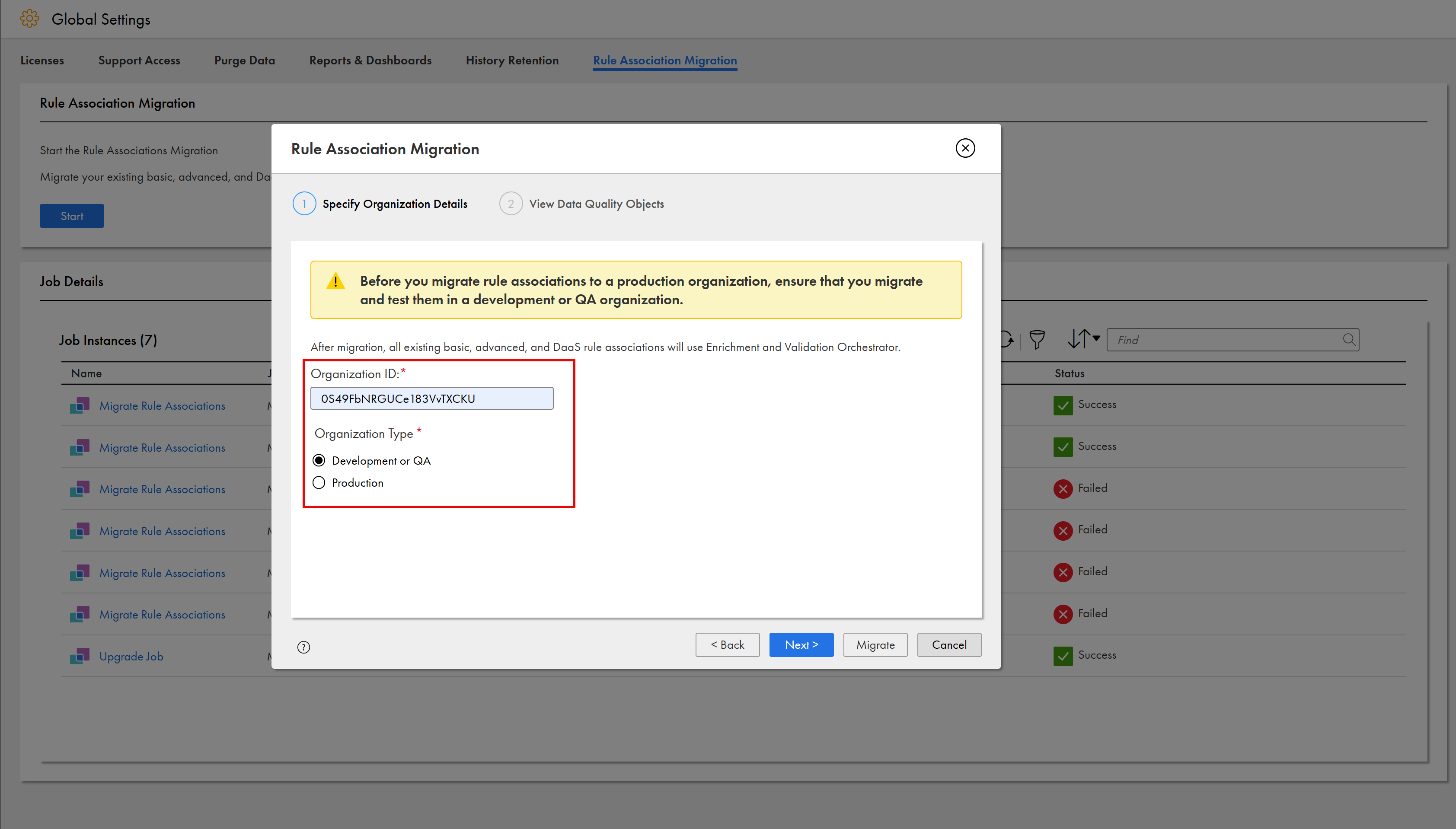Click the Job Details heading
This screenshot has width=1456, height=829.
coord(71,281)
